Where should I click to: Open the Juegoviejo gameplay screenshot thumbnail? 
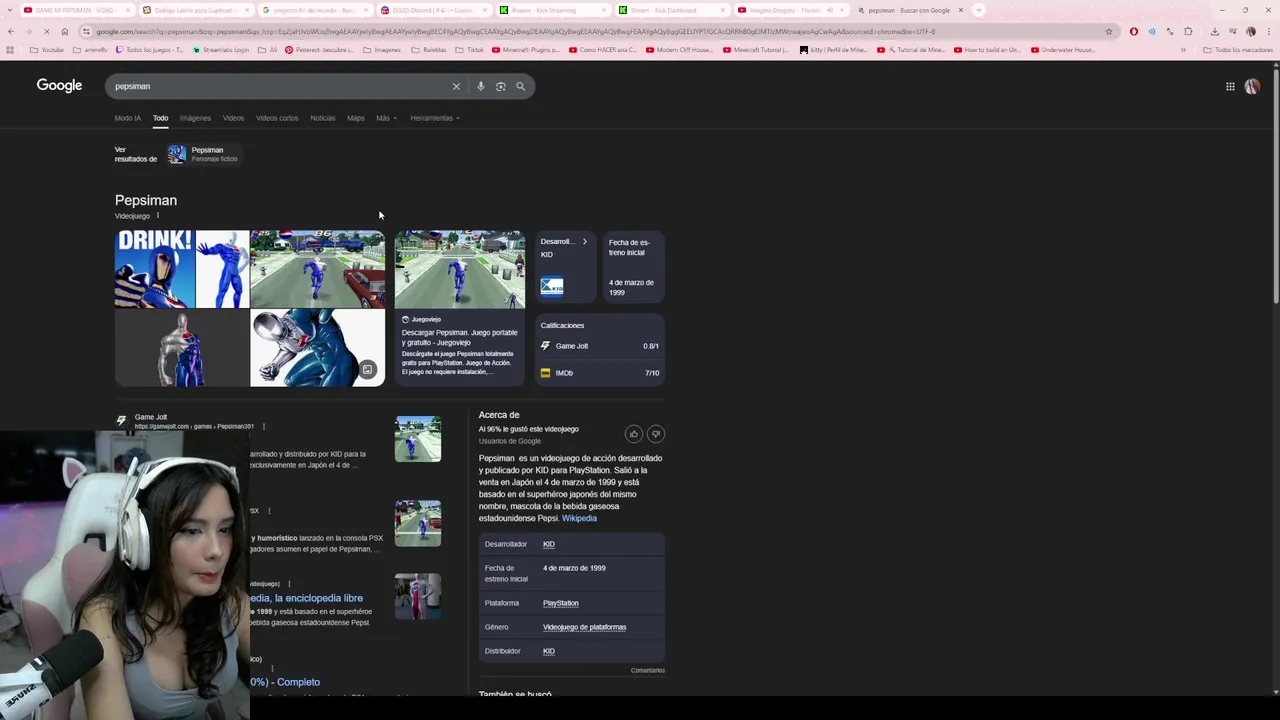tap(460, 269)
